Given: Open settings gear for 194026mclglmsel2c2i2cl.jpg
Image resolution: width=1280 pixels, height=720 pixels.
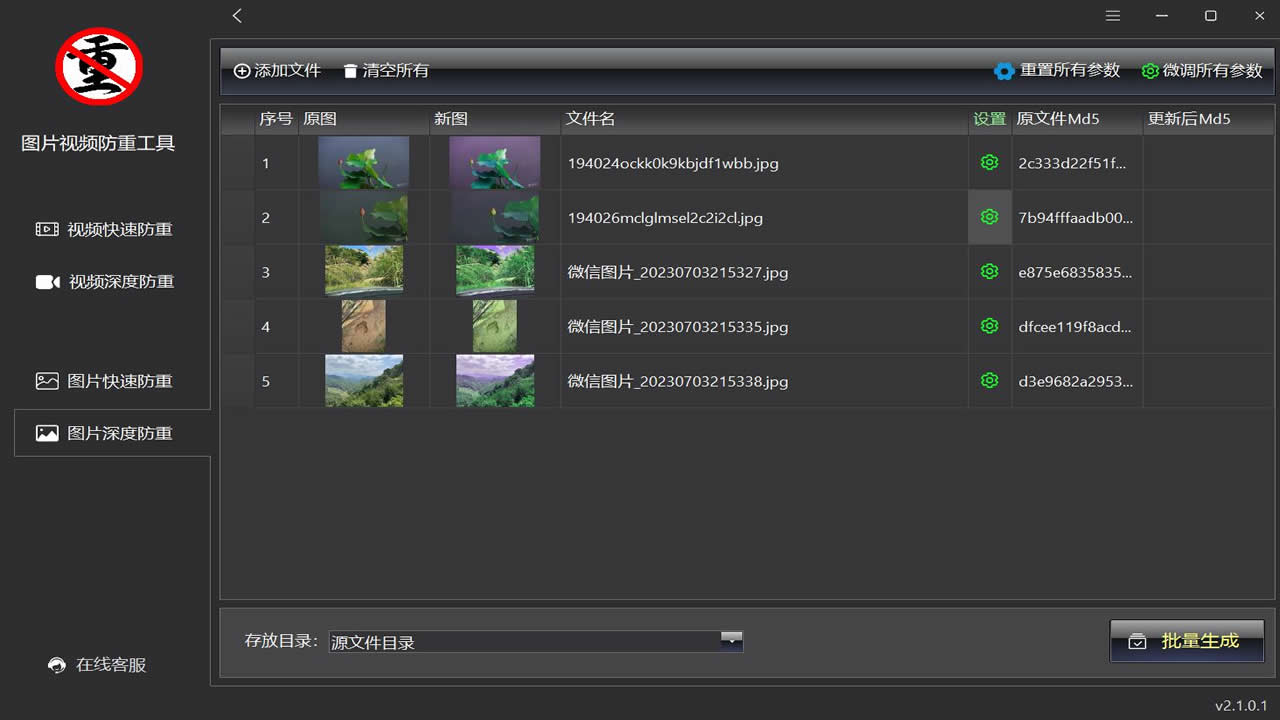Looking at the screenshot, I should pyautogui.click(x=989, y=217).
